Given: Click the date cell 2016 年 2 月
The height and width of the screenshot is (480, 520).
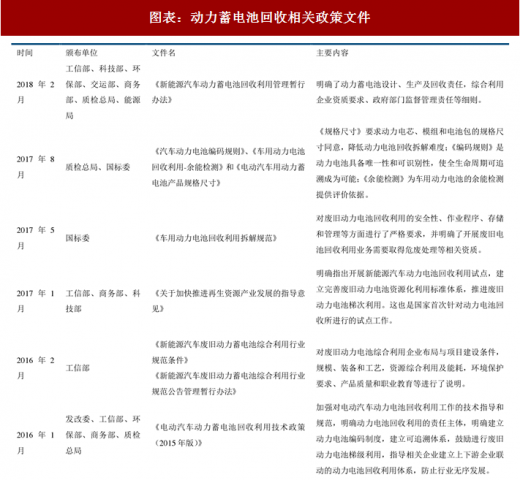Looking at the screenshot, I should 36,368.
